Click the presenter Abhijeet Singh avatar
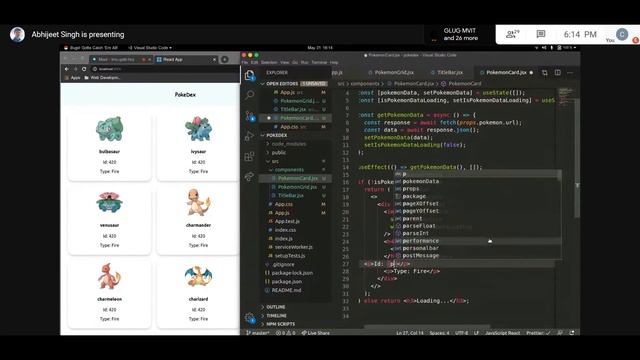 [17, 34]
